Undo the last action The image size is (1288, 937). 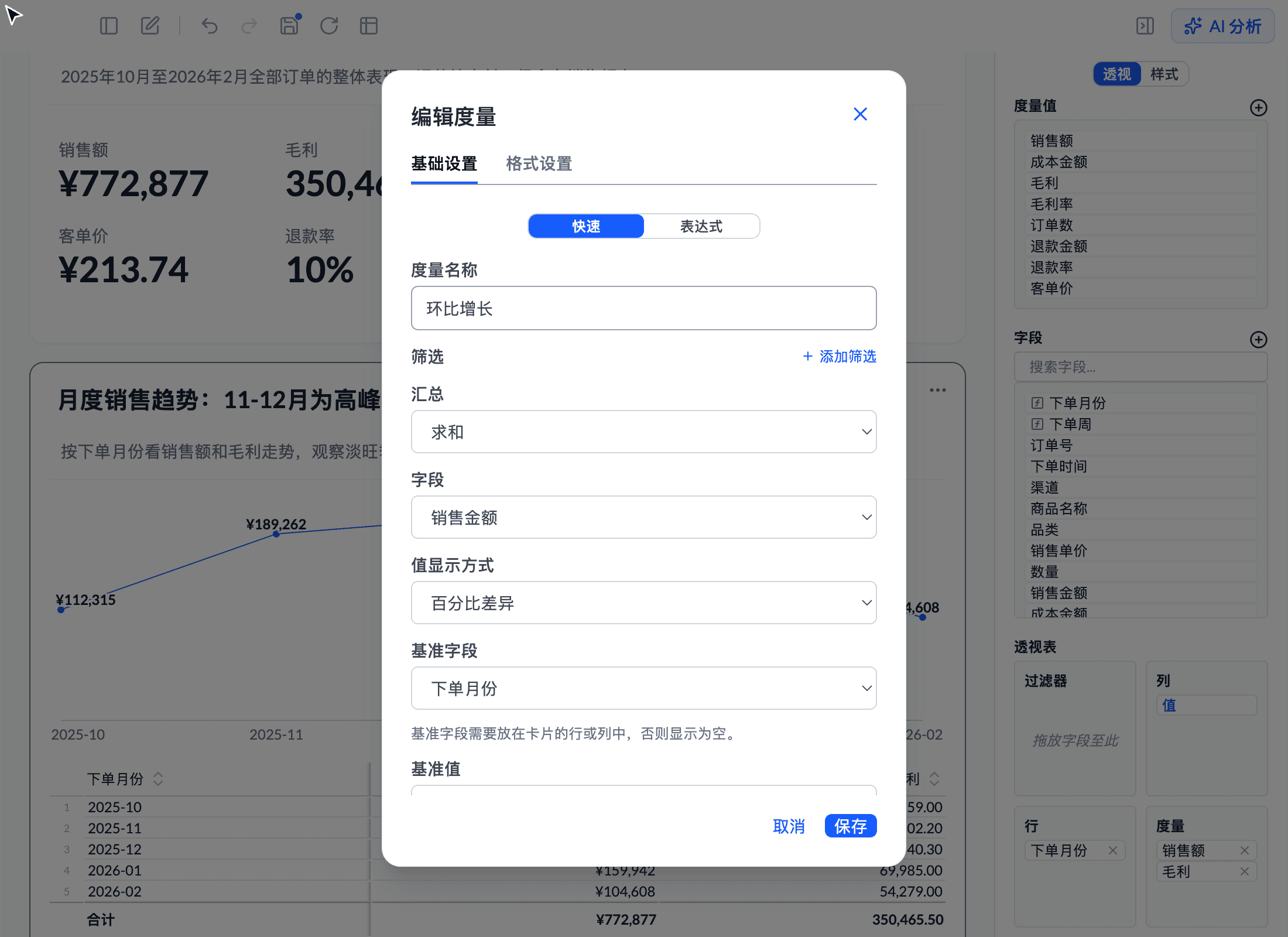pos(210,26)
